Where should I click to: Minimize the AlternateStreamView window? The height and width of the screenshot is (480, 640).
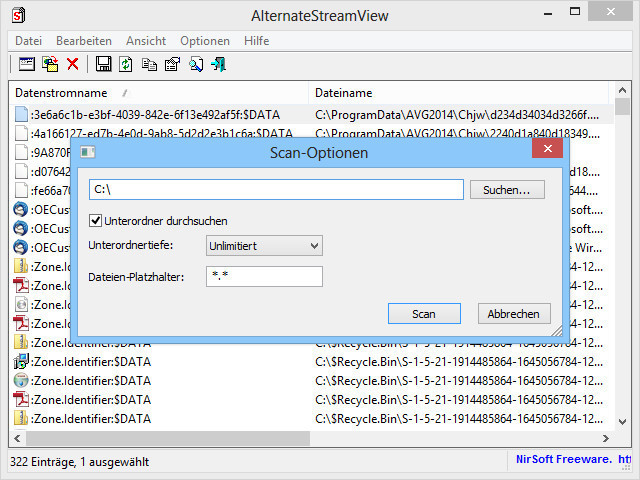[x=548, y=13]
